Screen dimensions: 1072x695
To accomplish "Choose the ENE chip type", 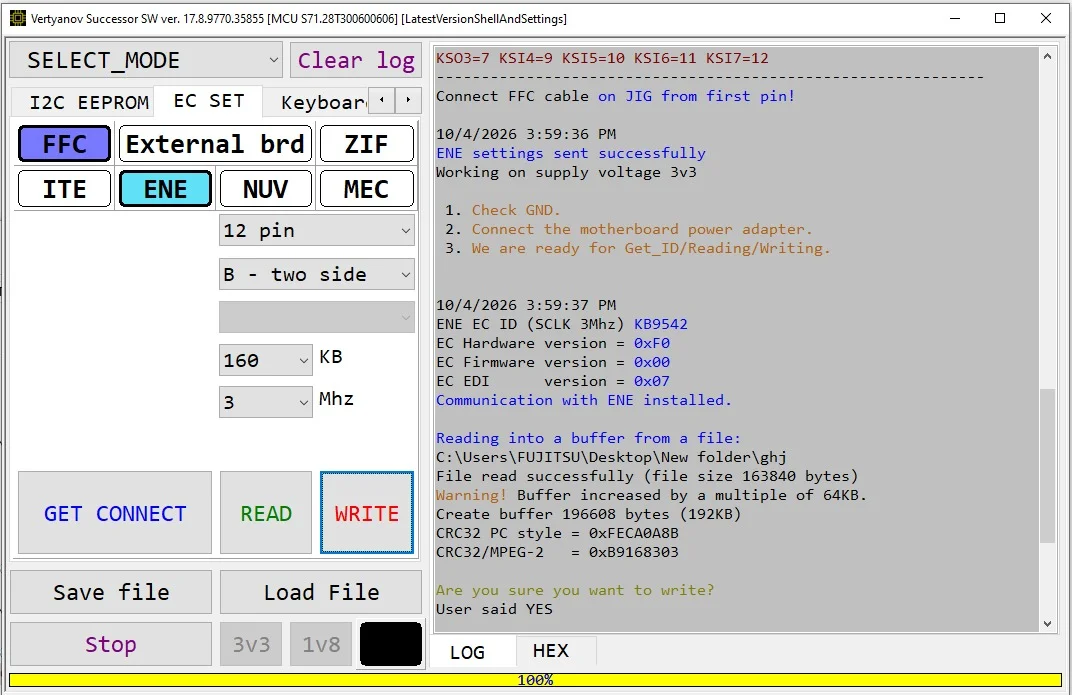I will point(165,189).
